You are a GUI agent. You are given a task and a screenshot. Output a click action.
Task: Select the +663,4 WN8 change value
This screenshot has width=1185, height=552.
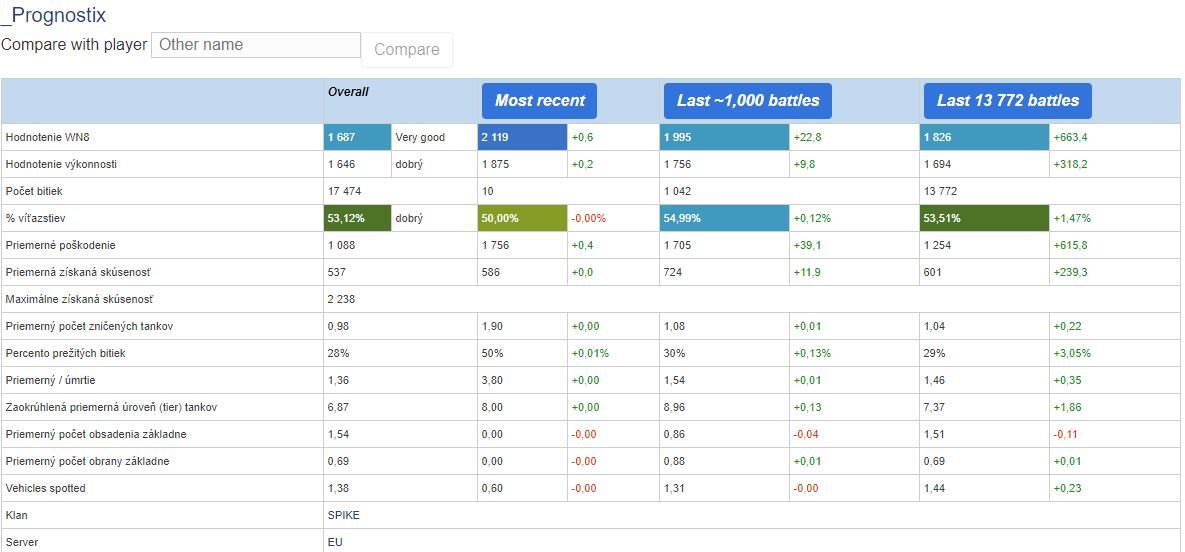pyautogui.click(x=1069, y=138)
